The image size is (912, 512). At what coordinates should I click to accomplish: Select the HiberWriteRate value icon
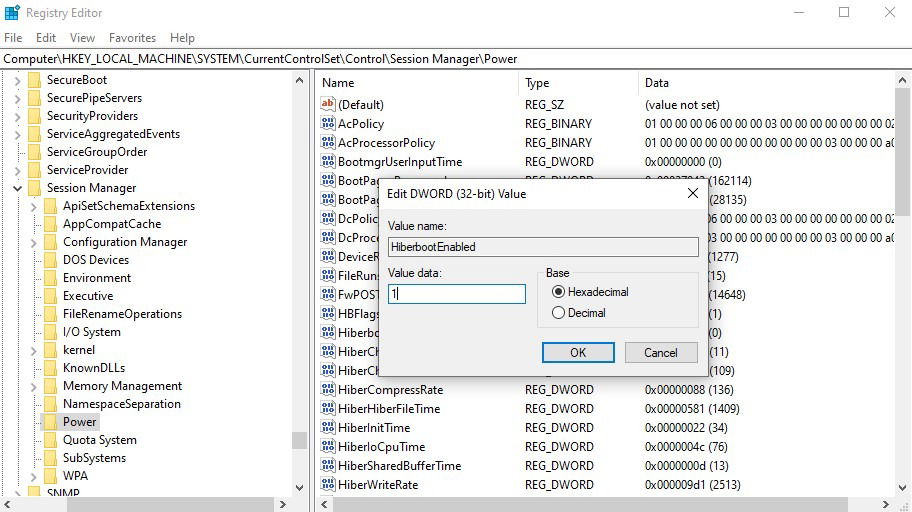[x=328, y=484]
